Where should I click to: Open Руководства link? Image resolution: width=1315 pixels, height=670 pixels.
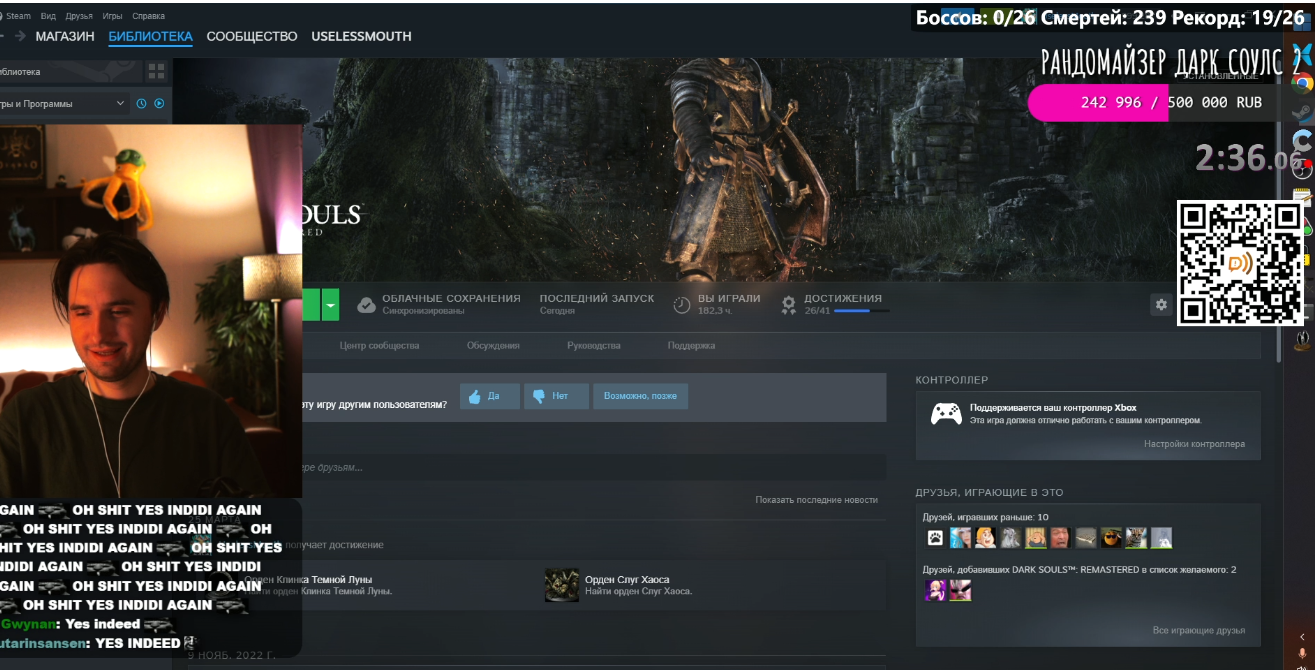[594, 346]
